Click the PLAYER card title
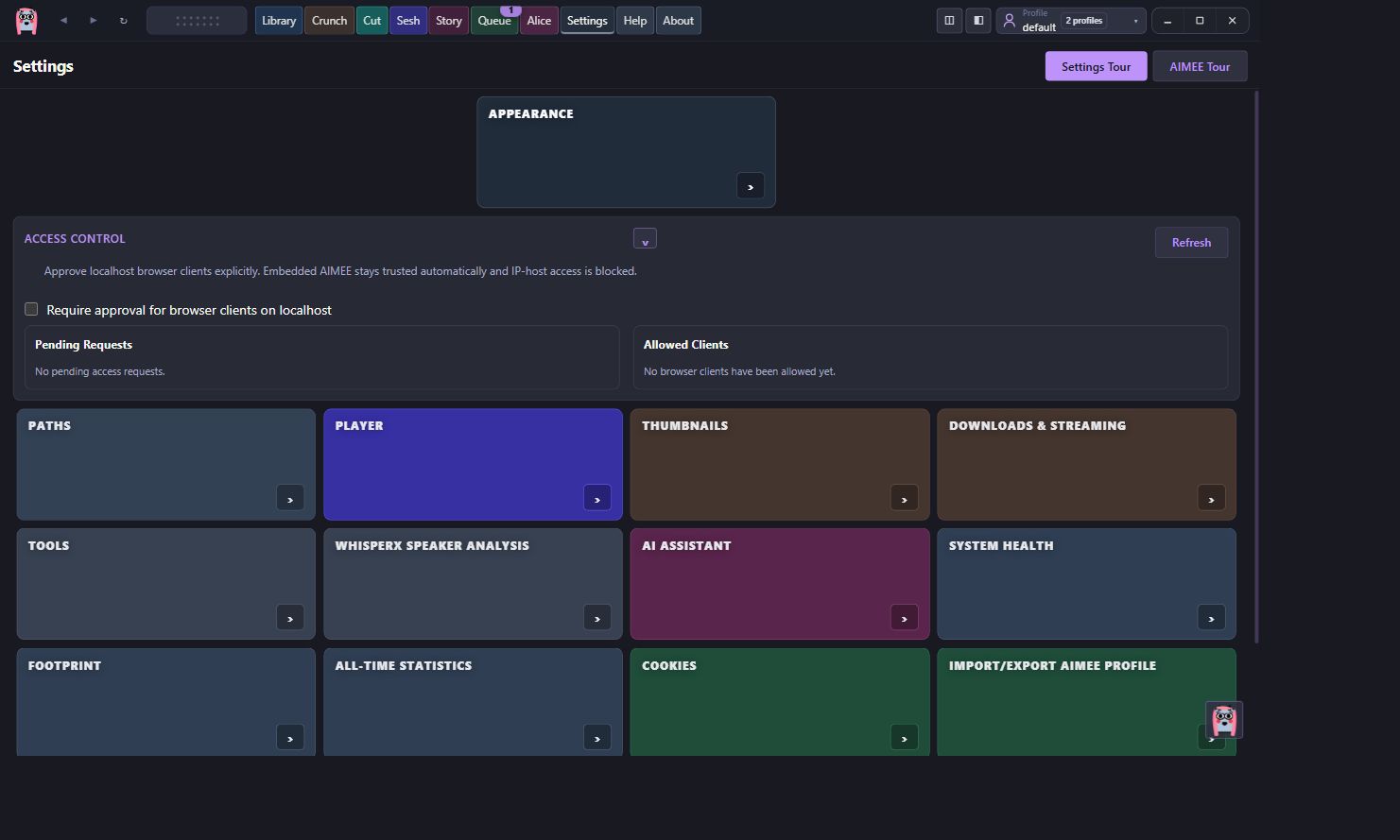1400x840 pixels. click(x=359, y=425)
